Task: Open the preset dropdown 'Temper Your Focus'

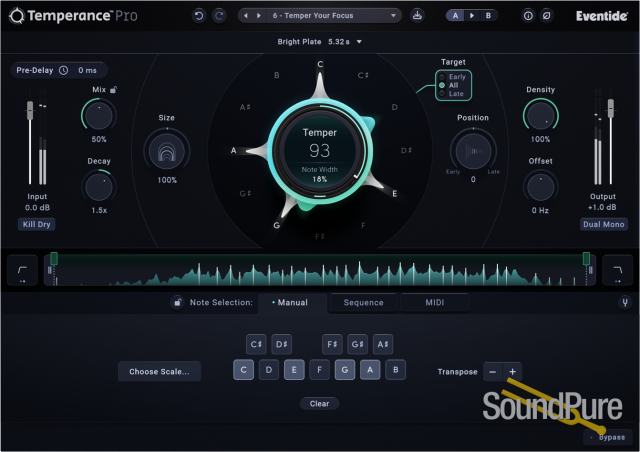Action: (x=333, y=16)
